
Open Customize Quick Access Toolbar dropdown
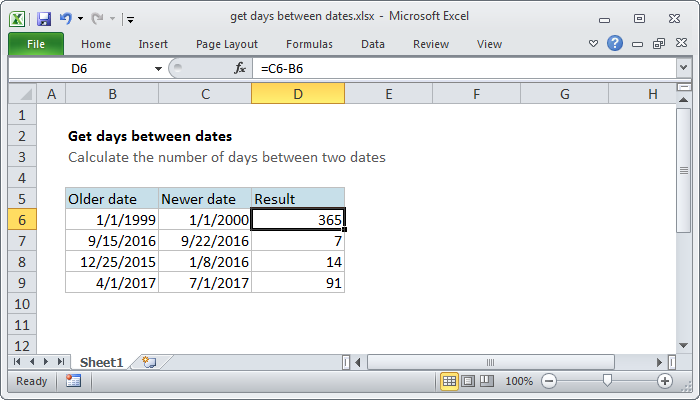coord(131,18)
